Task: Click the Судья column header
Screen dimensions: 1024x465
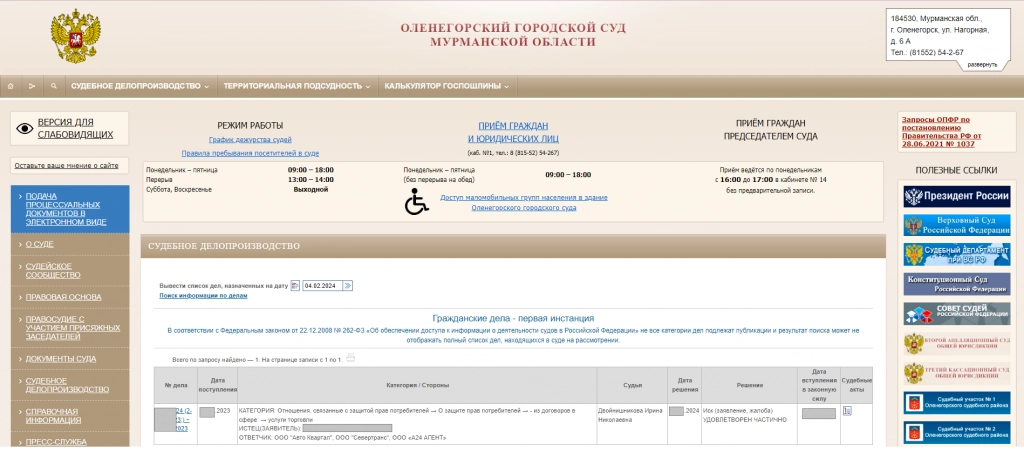Action: tap(632, 385)
